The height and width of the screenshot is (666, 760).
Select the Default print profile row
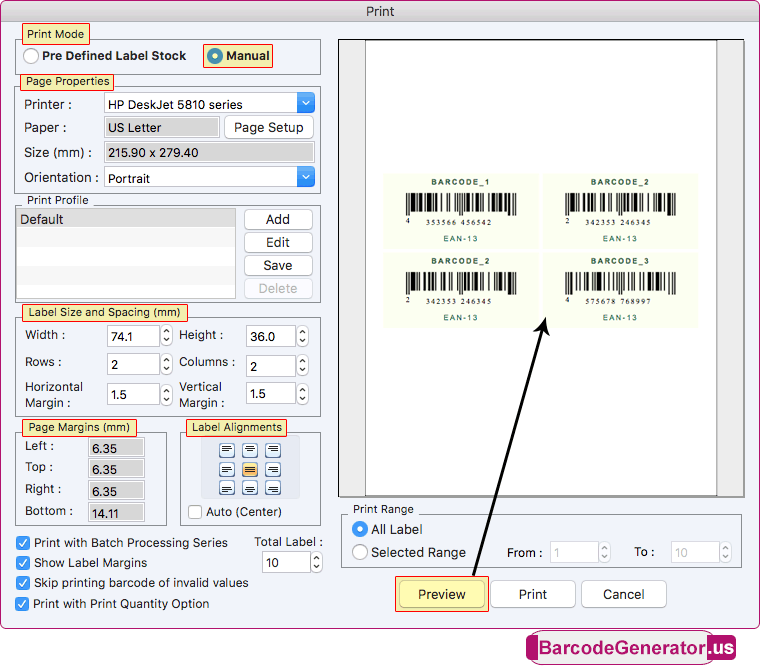[x=126, y=219]
